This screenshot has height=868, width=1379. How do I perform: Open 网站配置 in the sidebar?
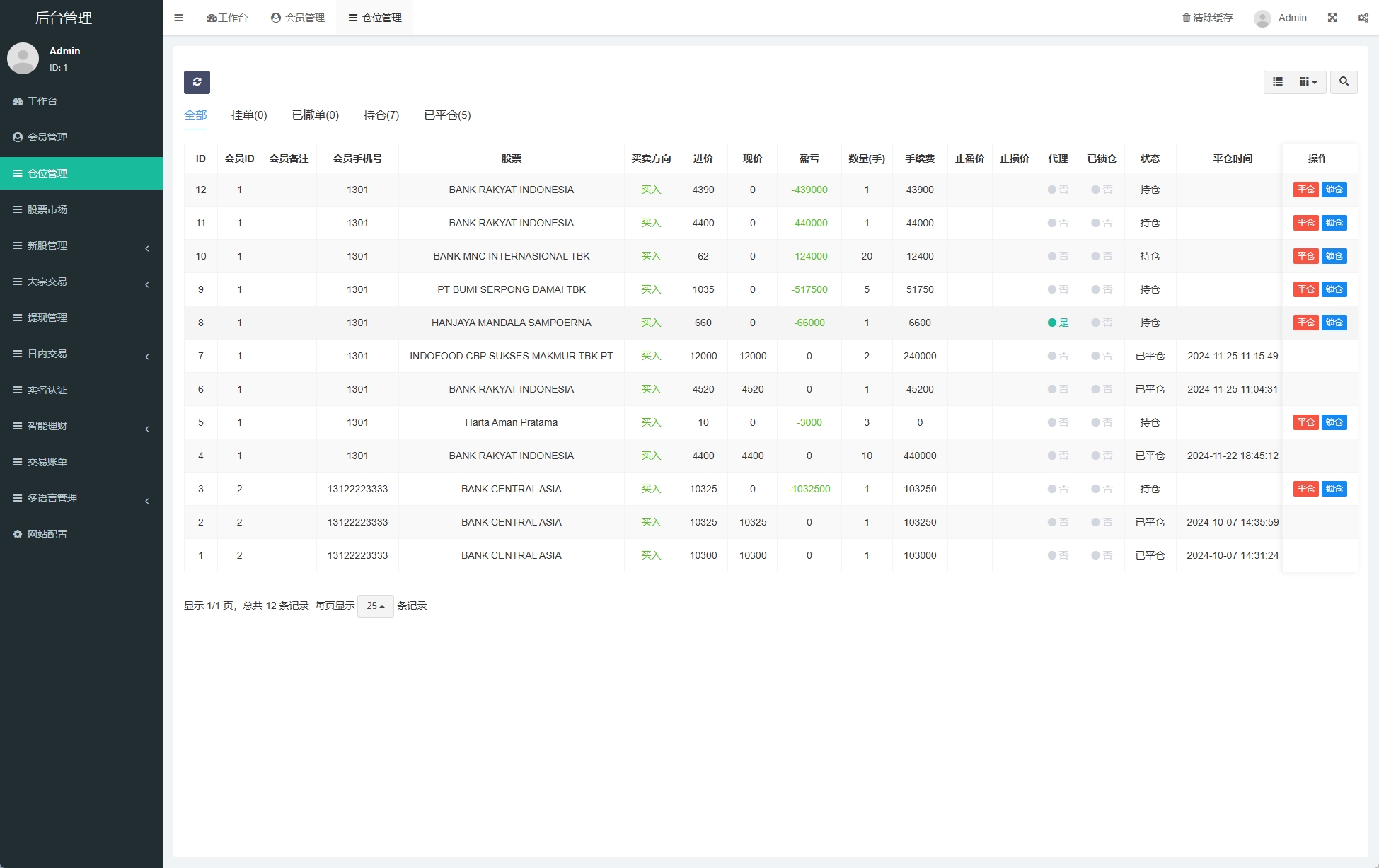point(47,534)
